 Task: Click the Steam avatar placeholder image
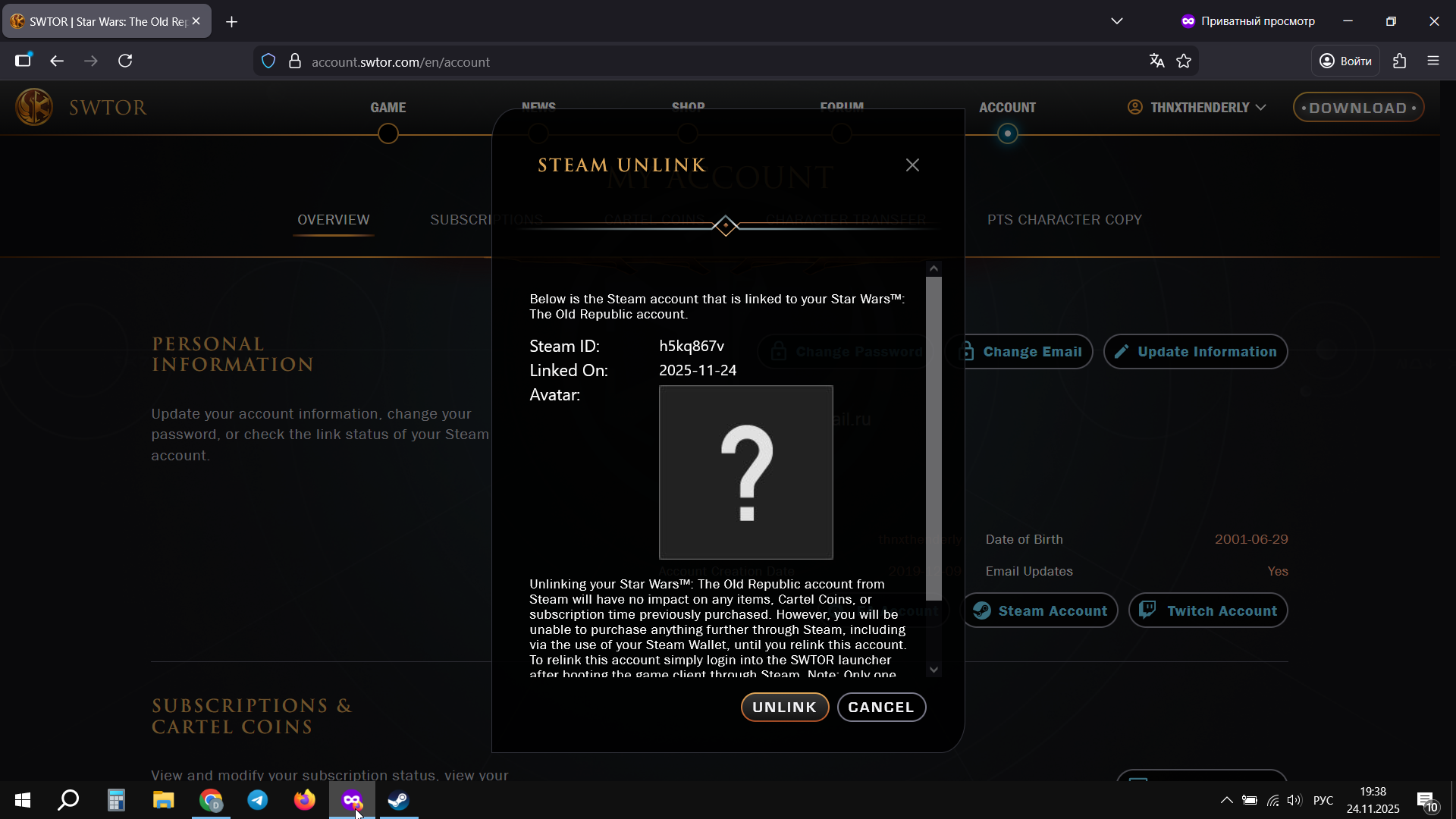click(745, 472)
